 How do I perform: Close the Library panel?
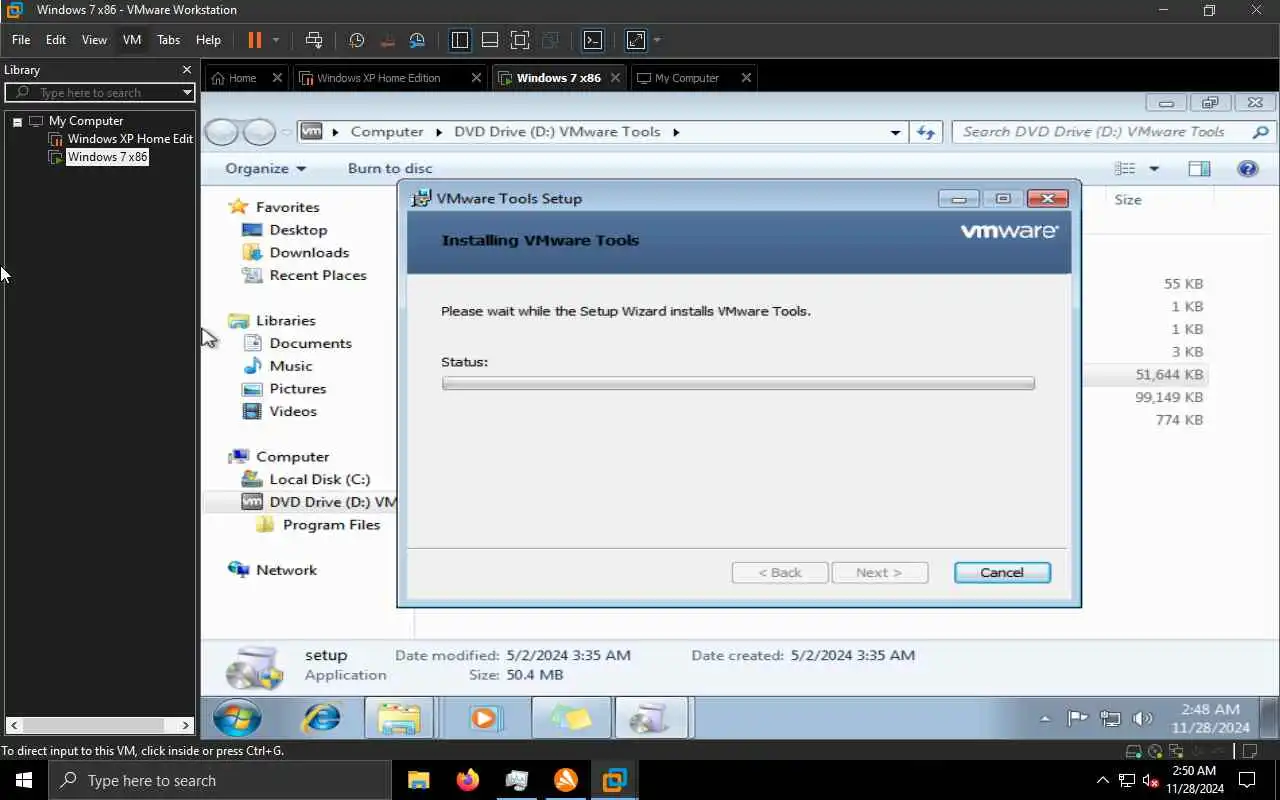pyautogui.click(x=186, y=70)
